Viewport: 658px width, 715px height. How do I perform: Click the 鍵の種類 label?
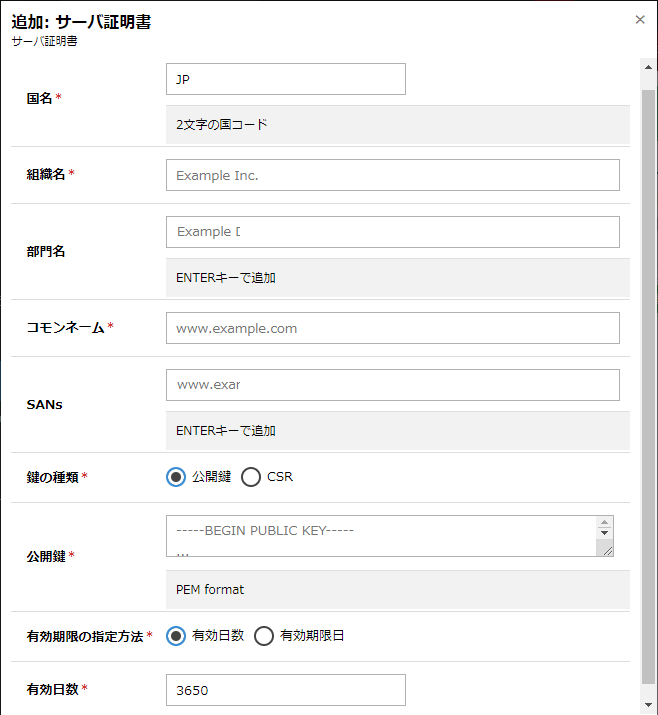52,477
